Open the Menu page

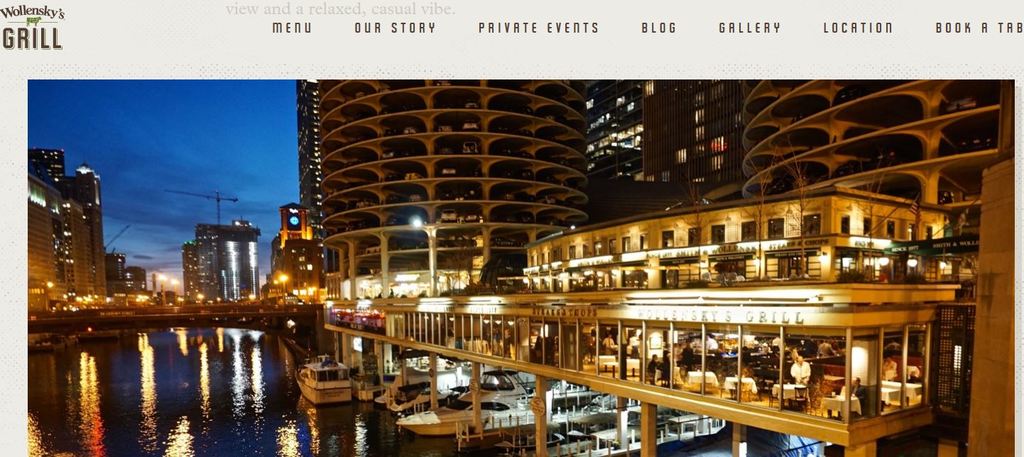click(x=292, y=27)
